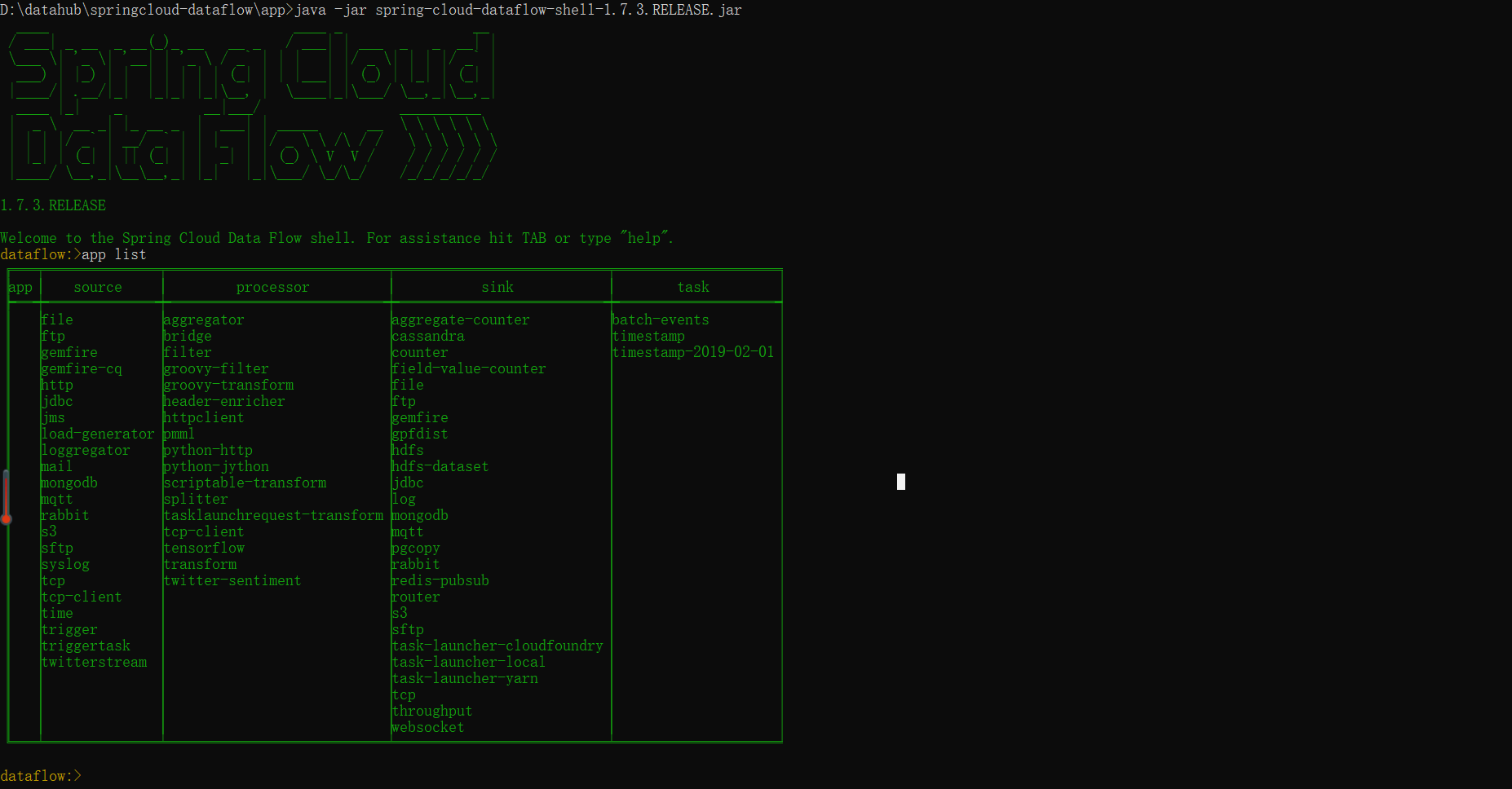Click 'twitterstream' source entry
Screen dimensions: 1512x789
94,662
